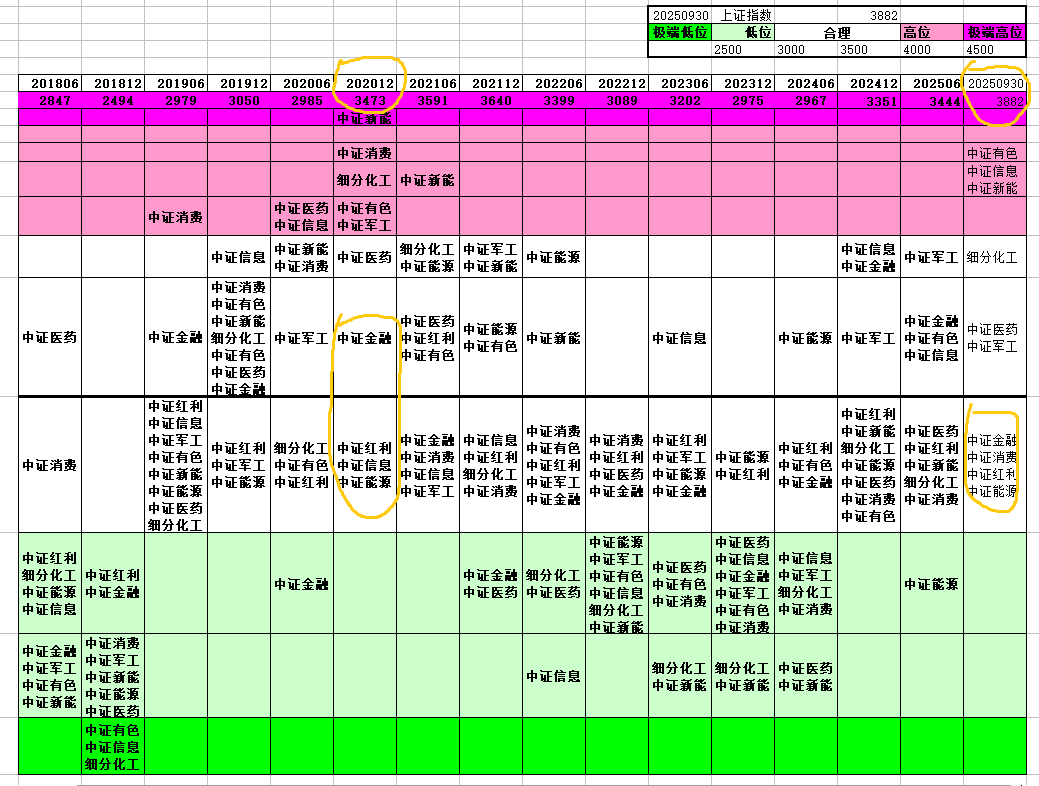Click the 2500 threshold cell
The height and width of the screenshot is (786, 1039).
[x=743, y=50]
